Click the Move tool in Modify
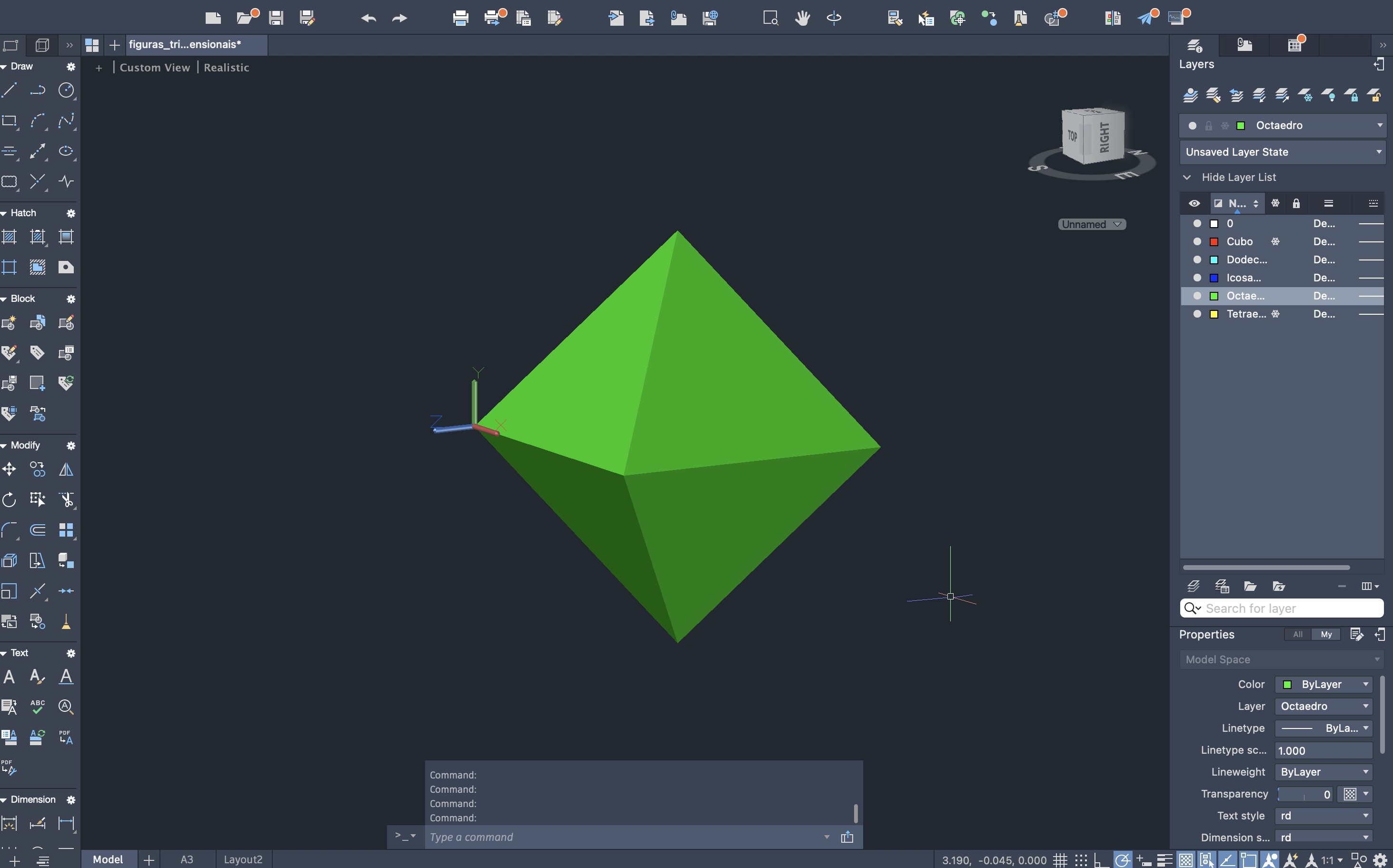The height and width of the screenshot is (868, 1393). click(9, 469)
